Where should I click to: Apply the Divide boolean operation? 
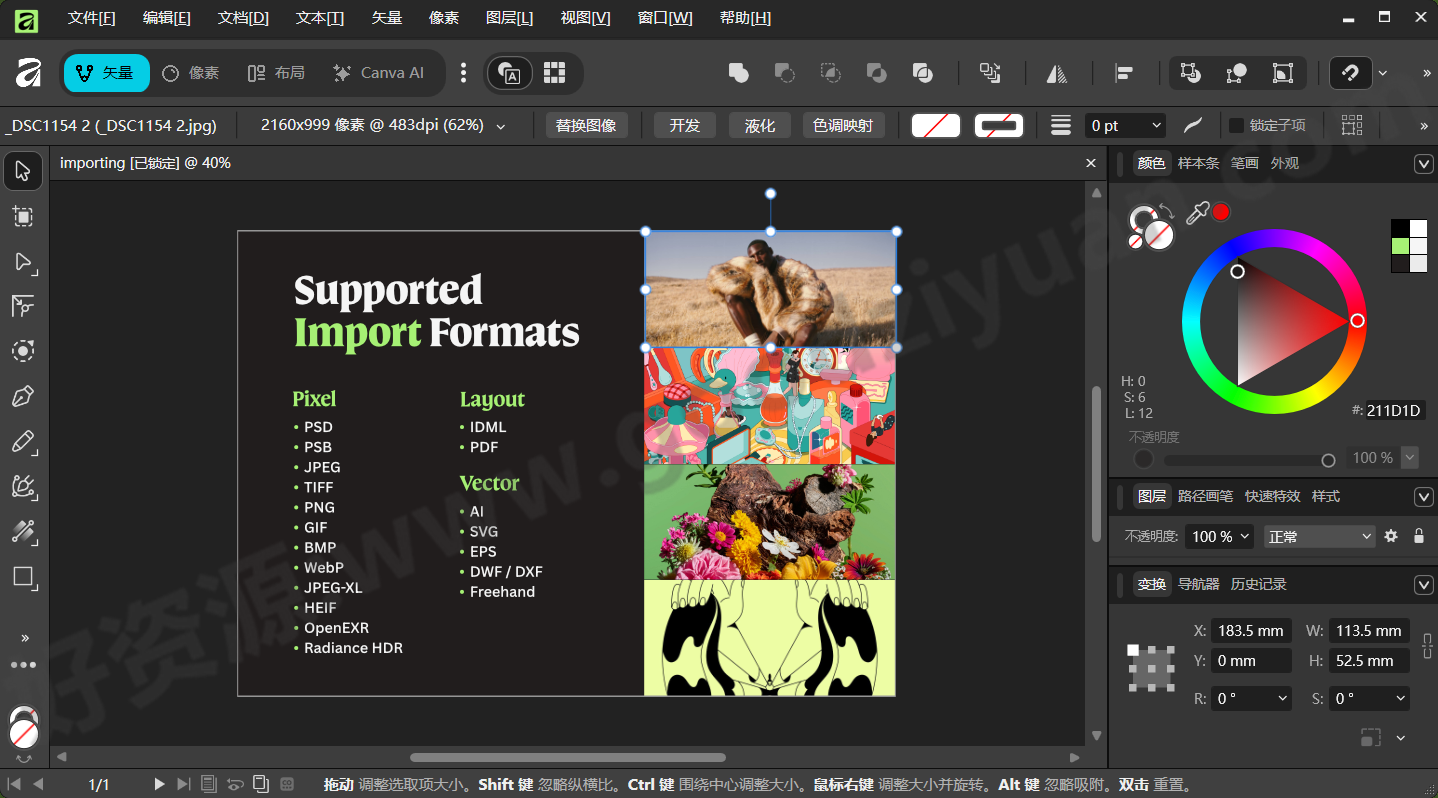(x=923, y=72)
